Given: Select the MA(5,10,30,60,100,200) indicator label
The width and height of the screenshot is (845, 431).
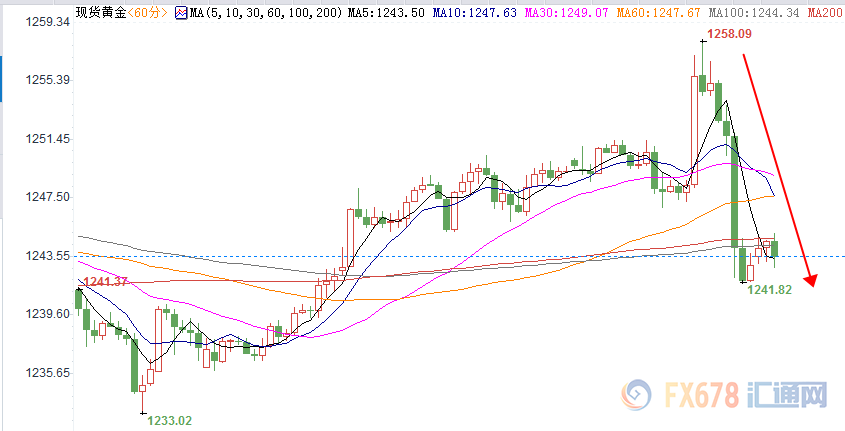Looking at the screenshot, I should pos(266,12).
